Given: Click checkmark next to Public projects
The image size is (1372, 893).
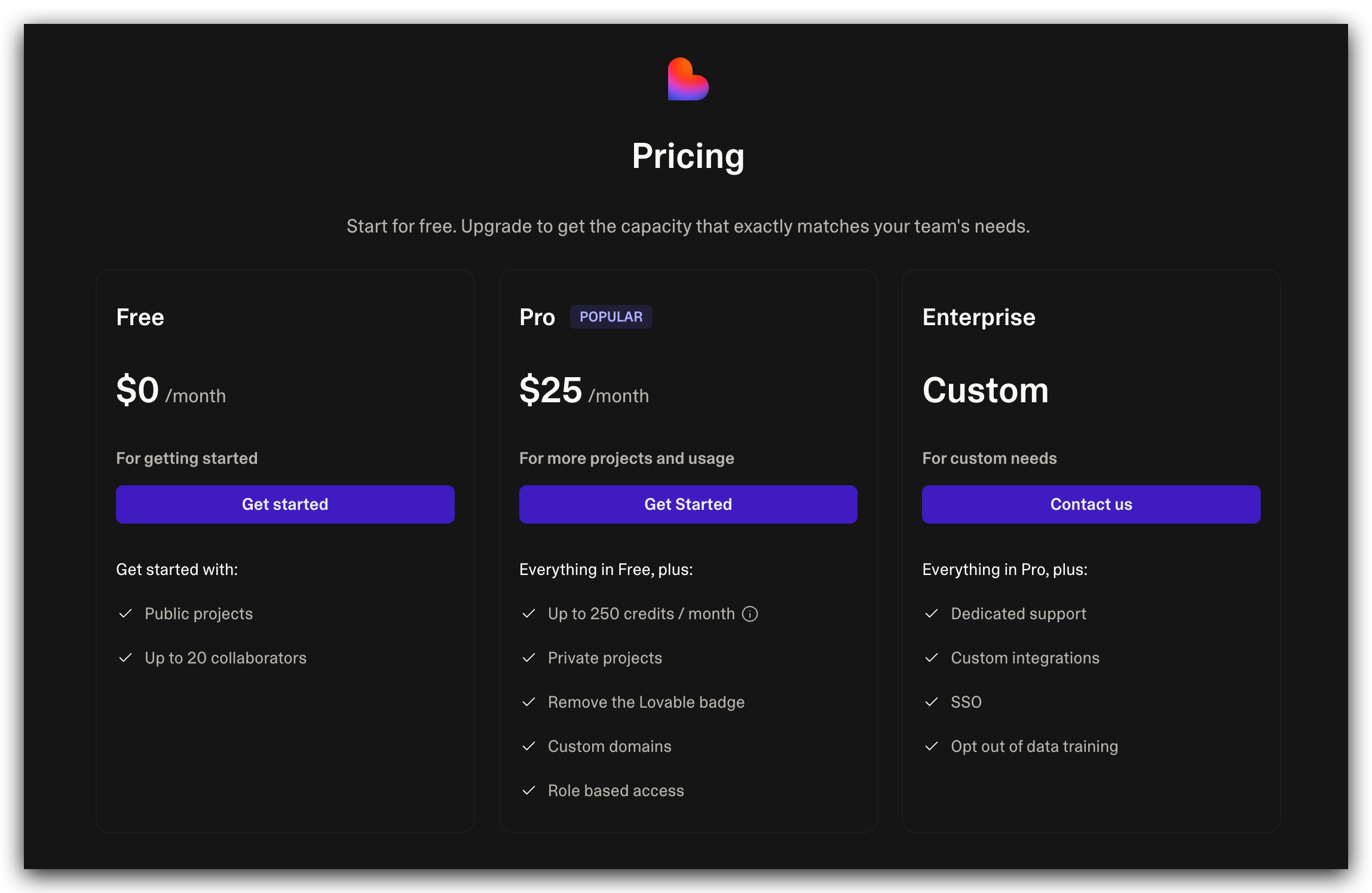Looking at the screenshot, I should point(125,614).
